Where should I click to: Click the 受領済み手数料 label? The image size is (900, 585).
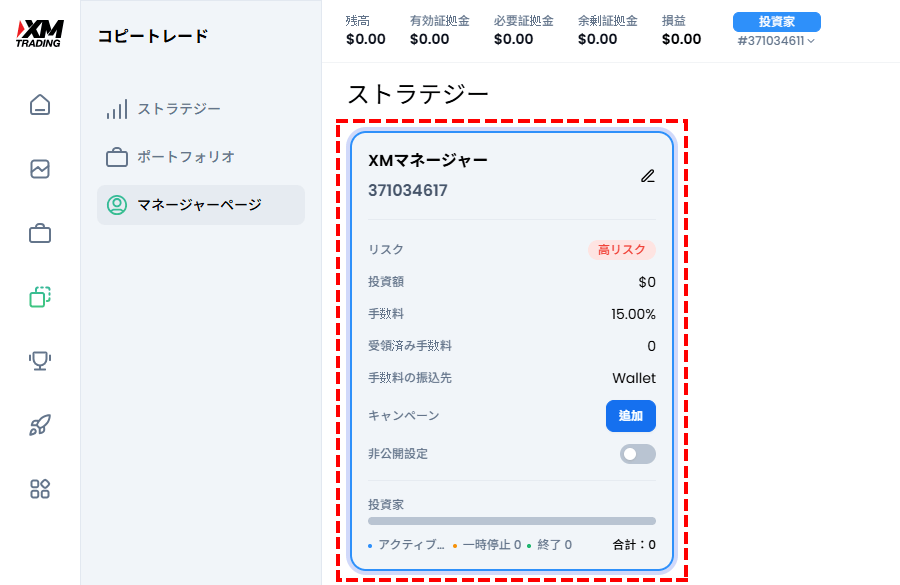[x=410, y=346]
